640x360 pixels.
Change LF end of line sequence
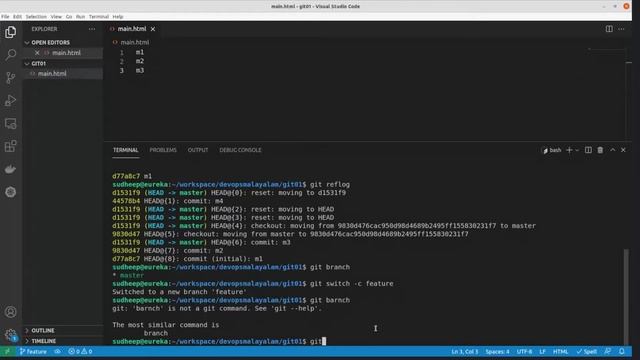tap(542, 352)
